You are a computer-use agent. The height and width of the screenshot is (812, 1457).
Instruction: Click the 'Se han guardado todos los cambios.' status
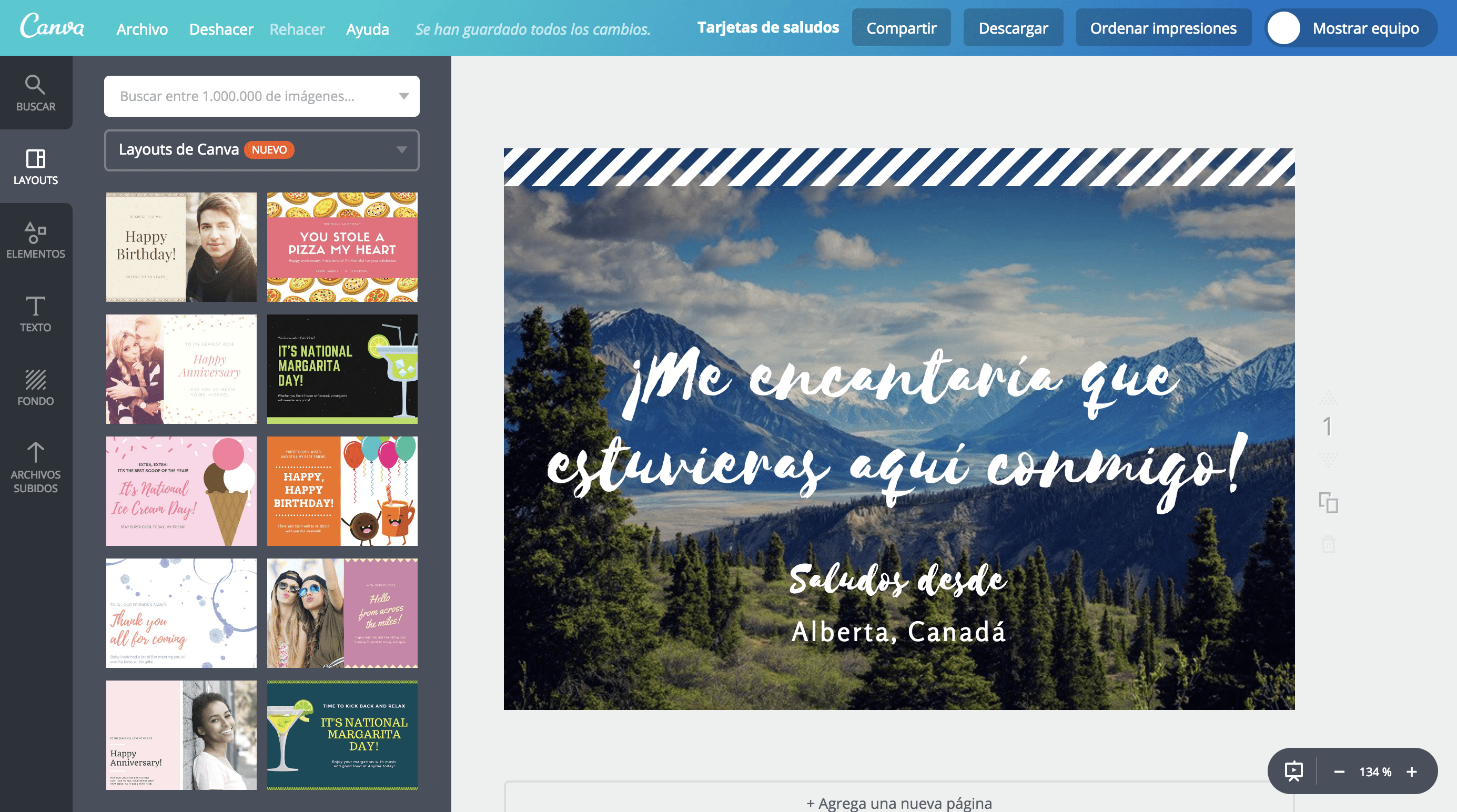coord(533,29)
